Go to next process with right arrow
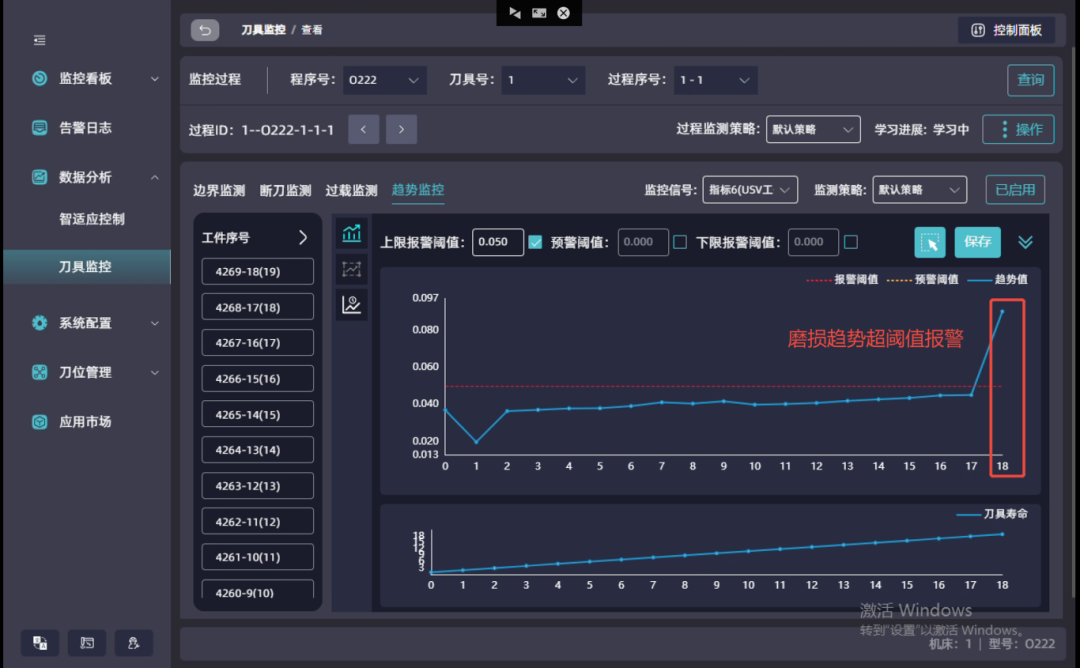The image size is (1080, 668). (402, 129)
